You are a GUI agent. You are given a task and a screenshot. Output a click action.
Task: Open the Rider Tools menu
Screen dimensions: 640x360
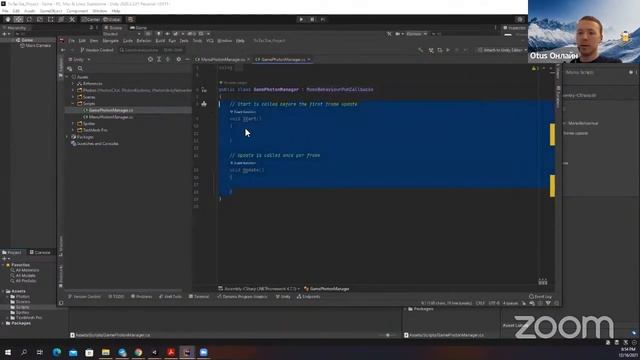pos(197,41)
